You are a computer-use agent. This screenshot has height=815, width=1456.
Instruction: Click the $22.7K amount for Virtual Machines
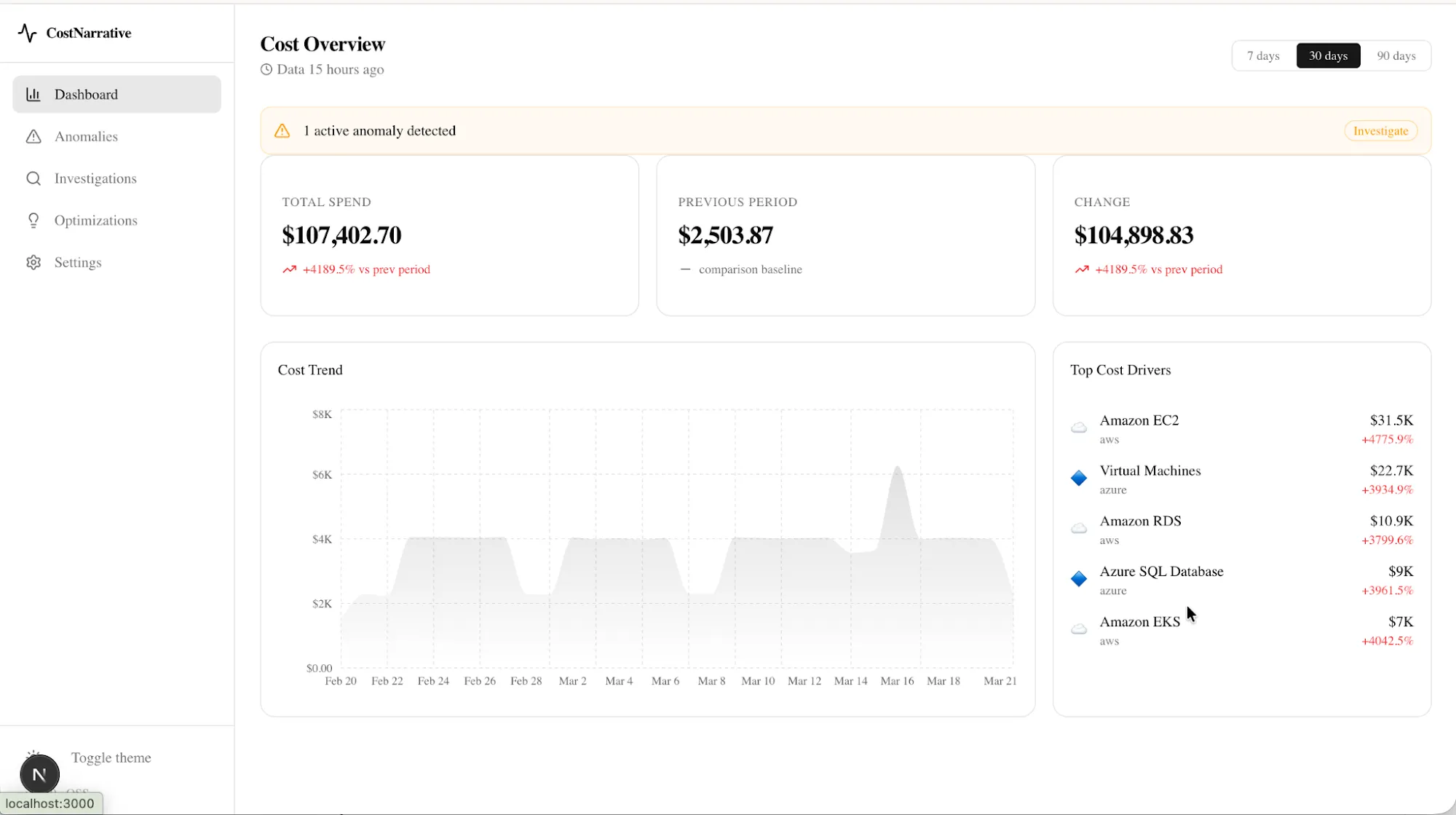coord(1391,471)
